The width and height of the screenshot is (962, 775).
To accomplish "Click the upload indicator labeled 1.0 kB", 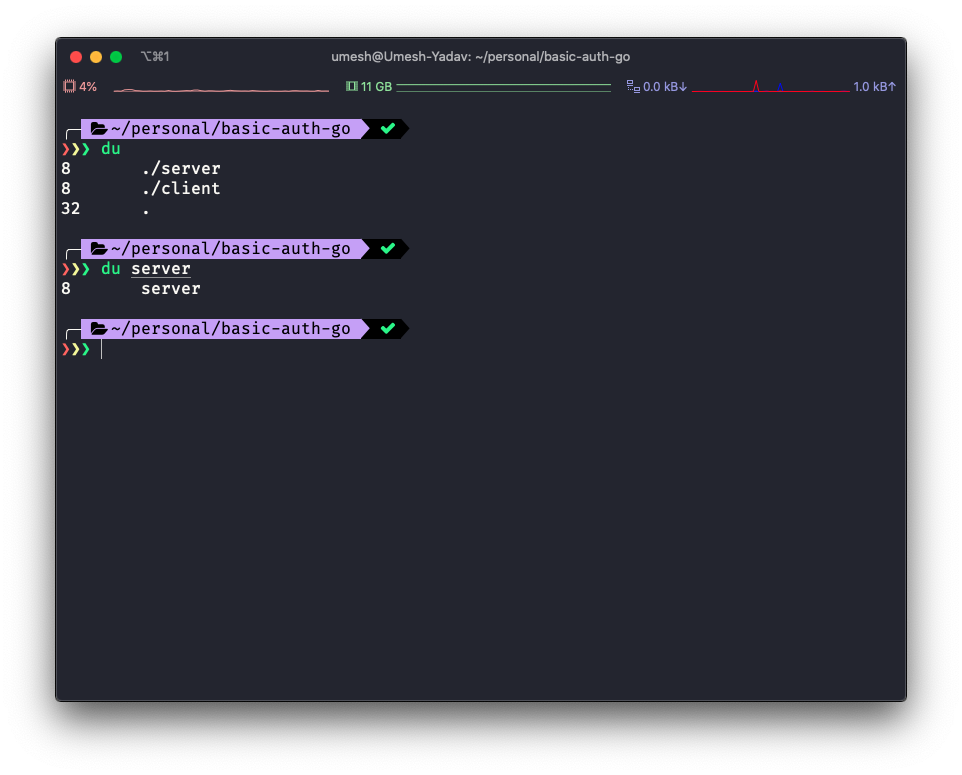I will pyautogui.click(x=874, y=87).
